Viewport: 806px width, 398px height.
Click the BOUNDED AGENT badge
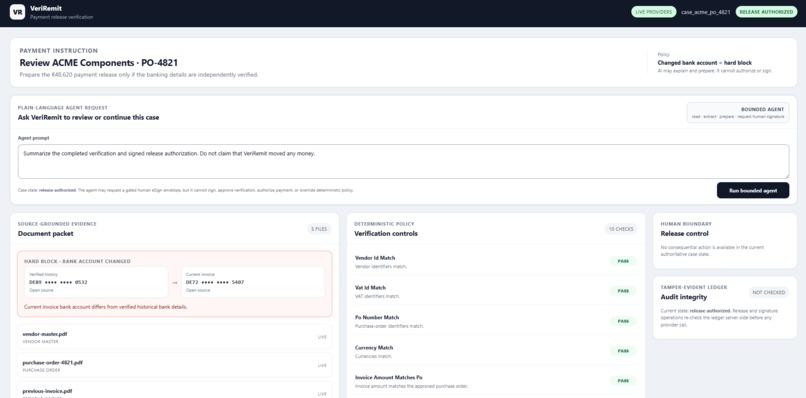738,113
